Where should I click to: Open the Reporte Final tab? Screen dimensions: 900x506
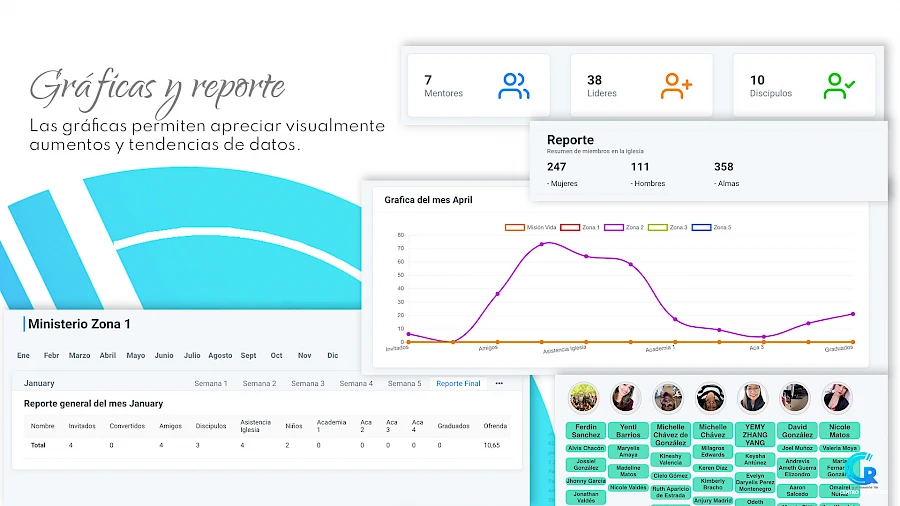point(458,383)
